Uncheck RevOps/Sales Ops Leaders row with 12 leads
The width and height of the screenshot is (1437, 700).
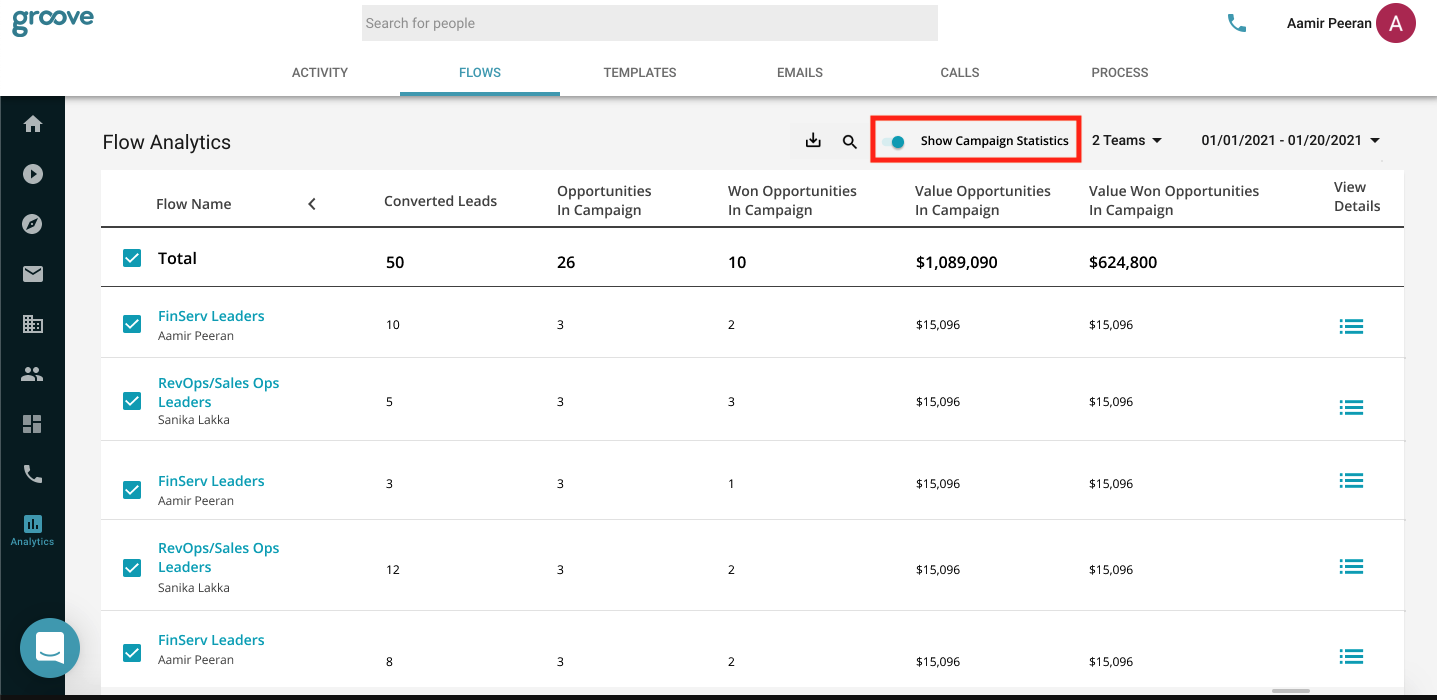132,567
